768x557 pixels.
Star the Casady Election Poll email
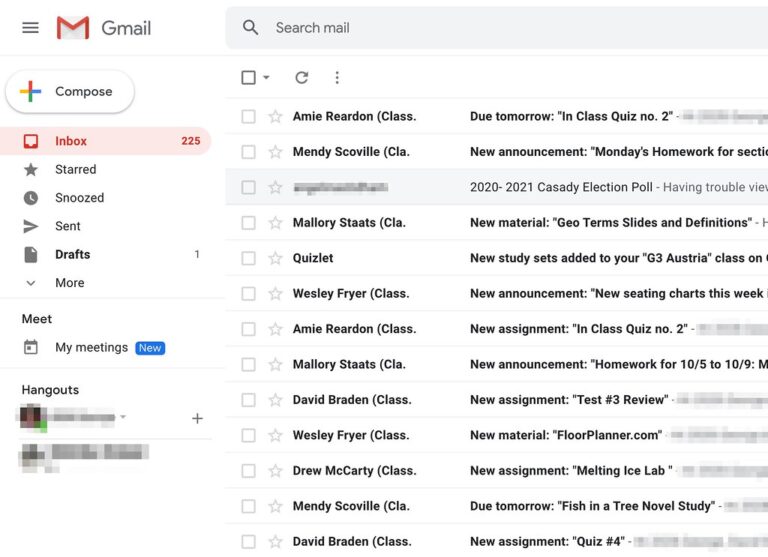(x=275, y=187)
